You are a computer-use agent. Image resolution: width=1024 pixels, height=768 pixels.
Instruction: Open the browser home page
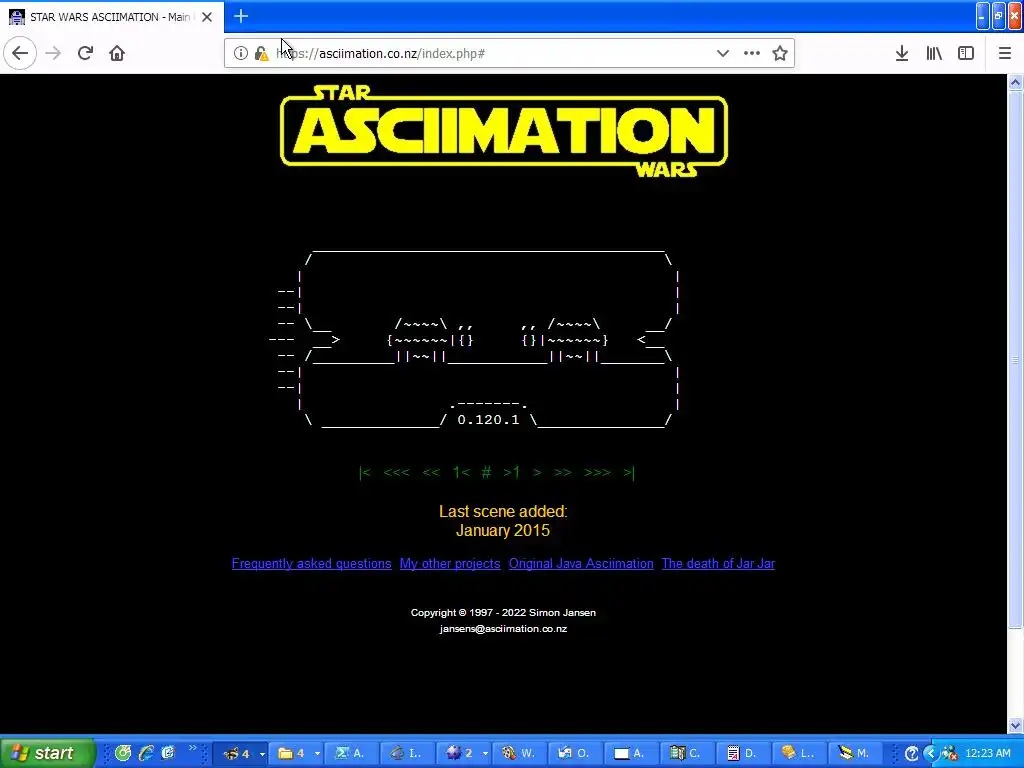[117, 53]
